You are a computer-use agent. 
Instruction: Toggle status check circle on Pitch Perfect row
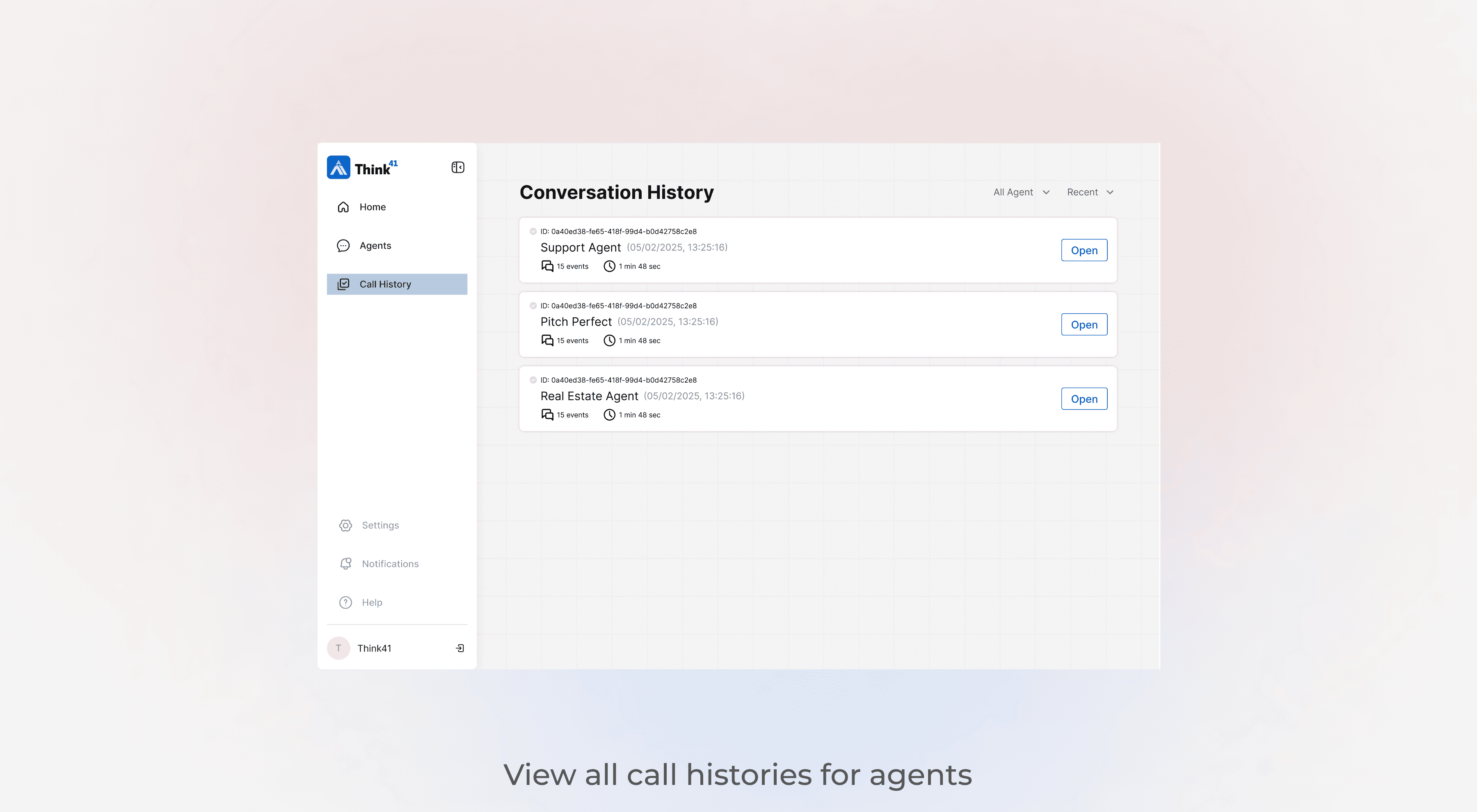[x=533, y=306]
